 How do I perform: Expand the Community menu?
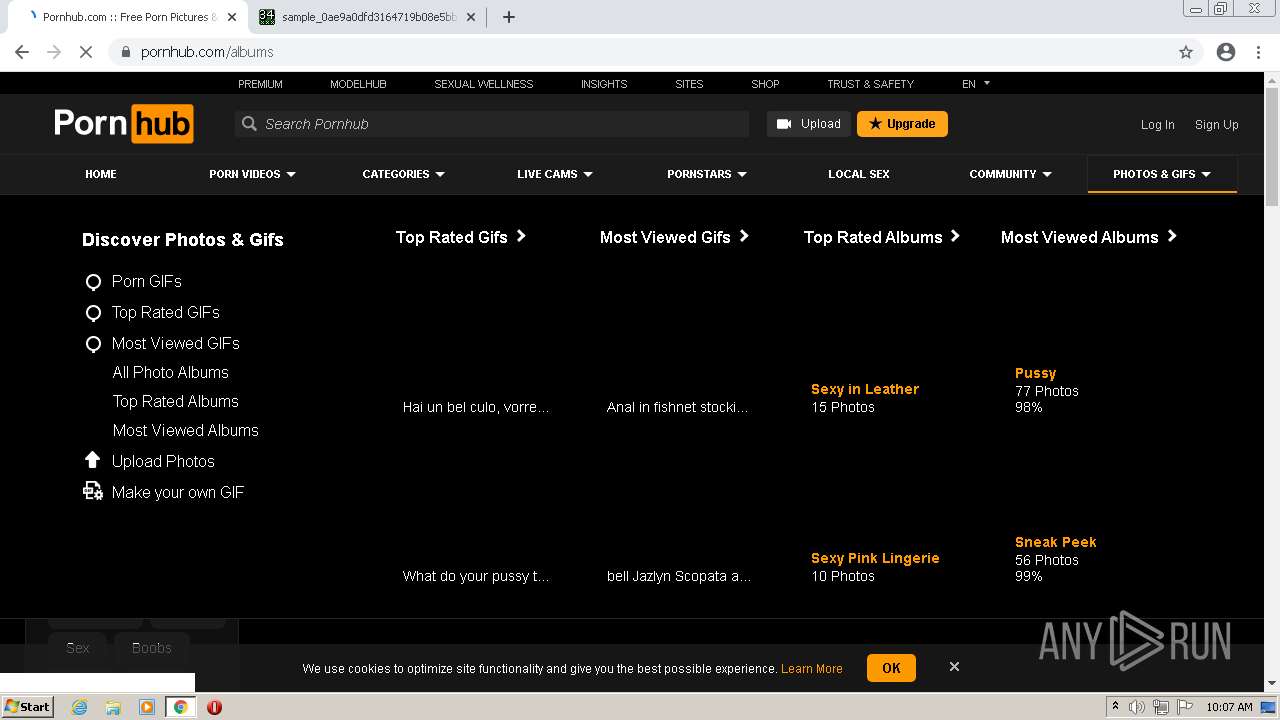[1010, 174]
